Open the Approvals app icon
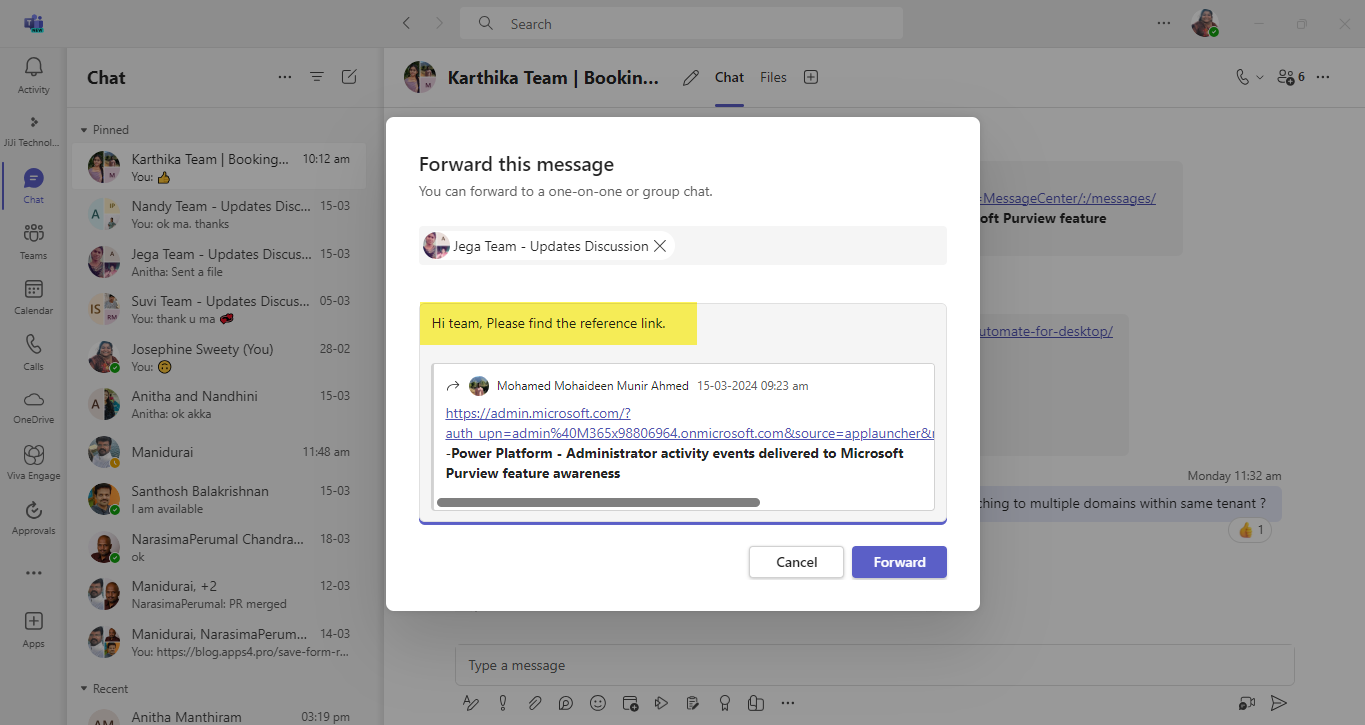 (x=33, y=517)
